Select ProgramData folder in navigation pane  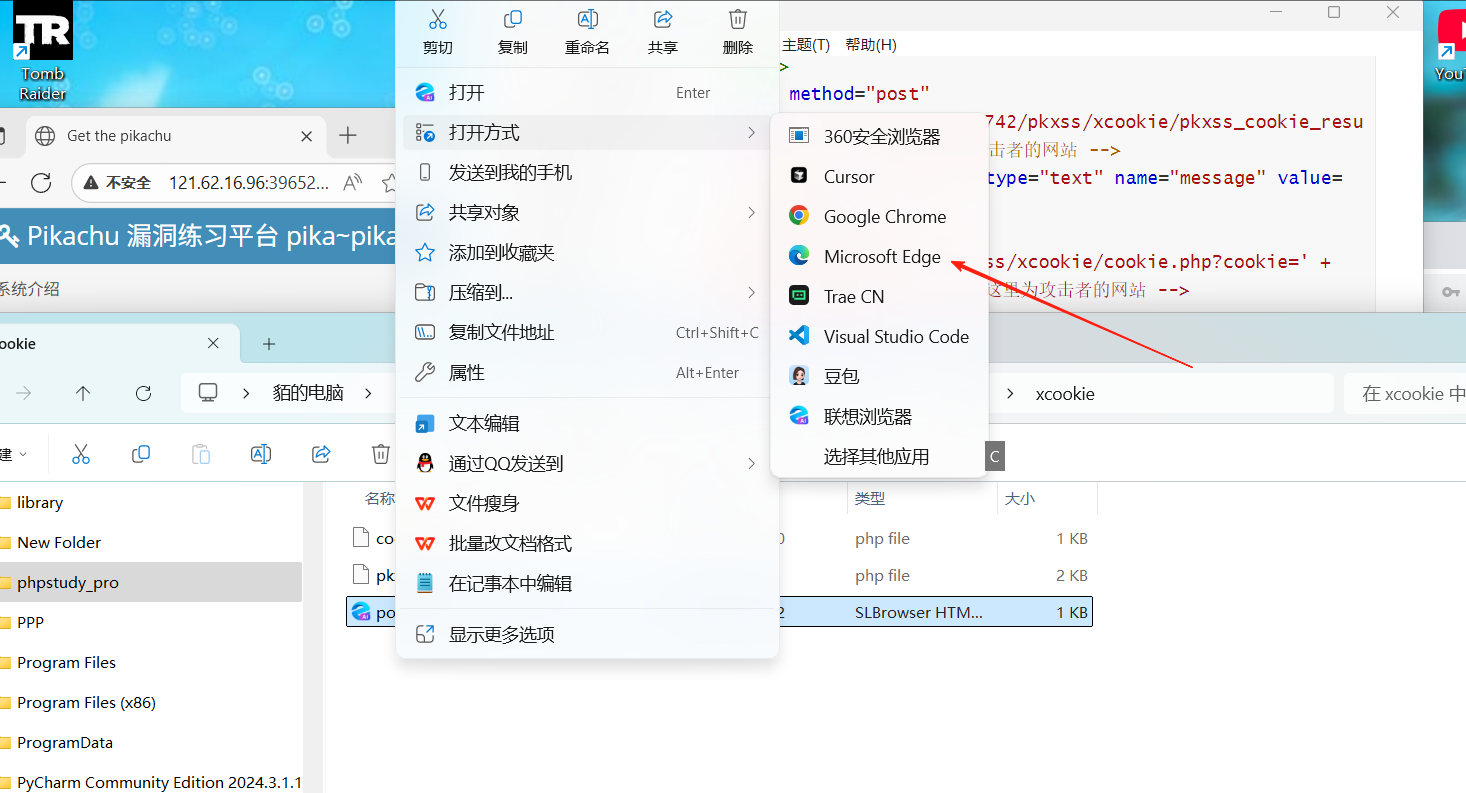click(150, 742)
